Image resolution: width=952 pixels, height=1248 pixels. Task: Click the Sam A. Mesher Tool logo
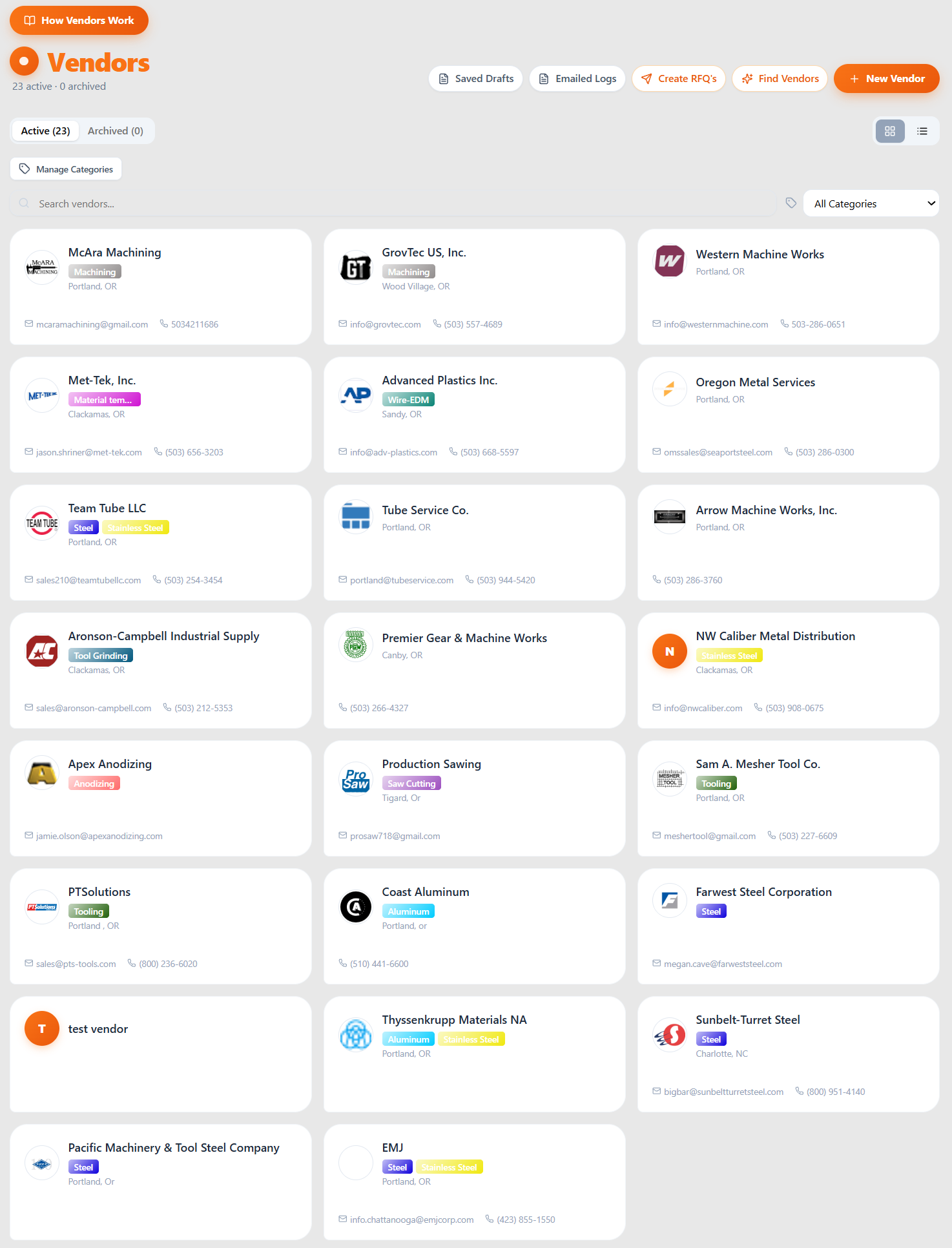[x=670, y=779]
